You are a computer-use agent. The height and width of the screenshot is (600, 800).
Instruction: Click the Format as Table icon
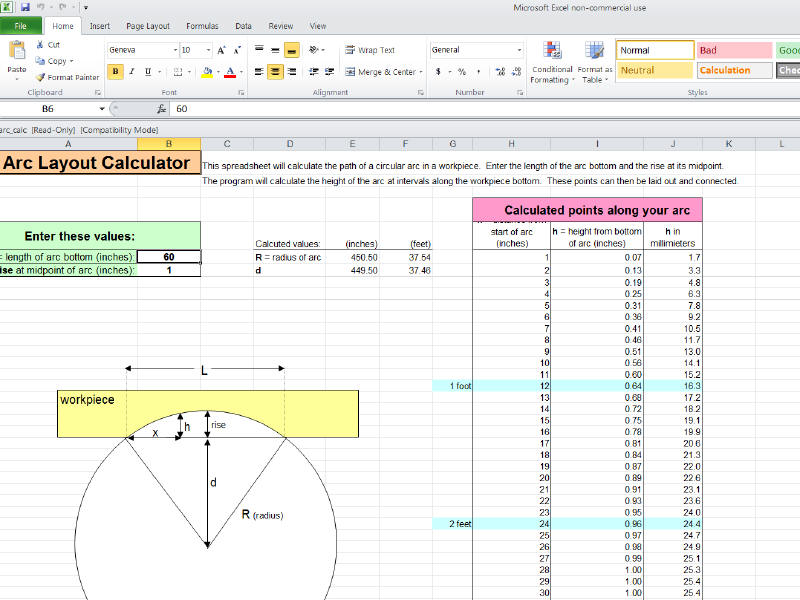point(595,52)
